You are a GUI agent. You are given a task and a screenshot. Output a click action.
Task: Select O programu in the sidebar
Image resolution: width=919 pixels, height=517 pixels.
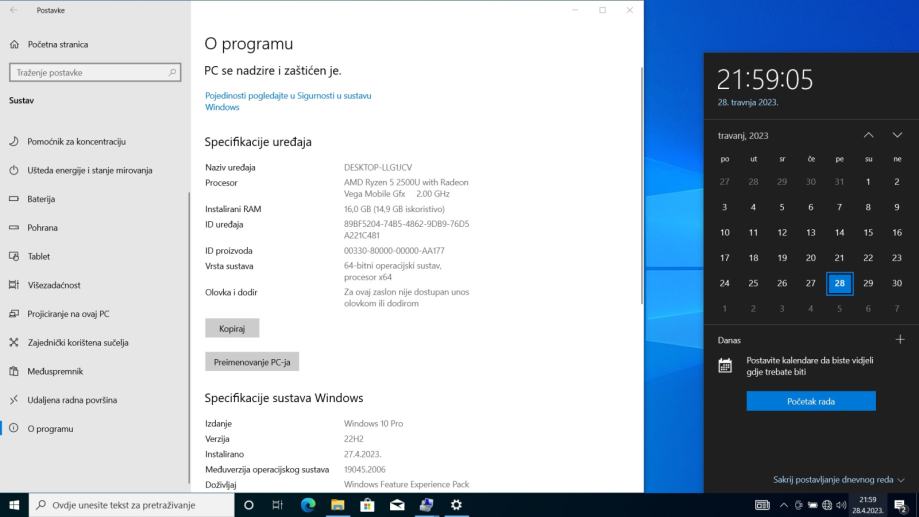[x=50, y=429]
